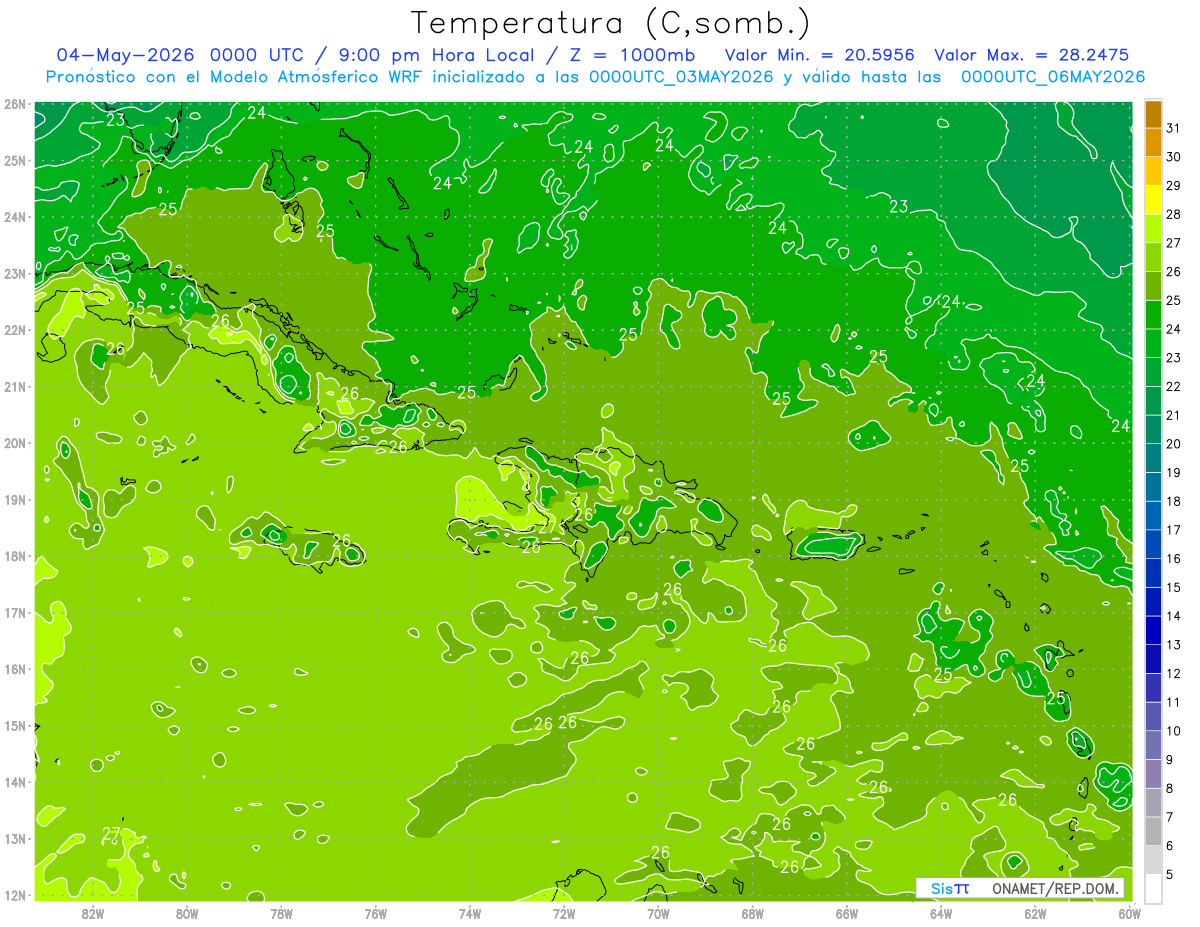Click the SisPi logo text
1200x927 pixels.
pyautogui.click(x=950, y=888)
